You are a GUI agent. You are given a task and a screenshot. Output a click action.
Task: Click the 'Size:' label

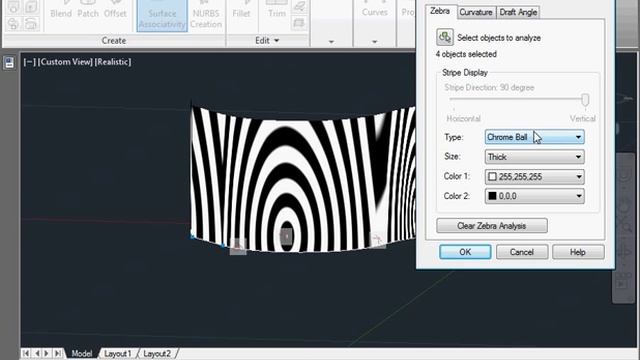click(x=452, y=156)
